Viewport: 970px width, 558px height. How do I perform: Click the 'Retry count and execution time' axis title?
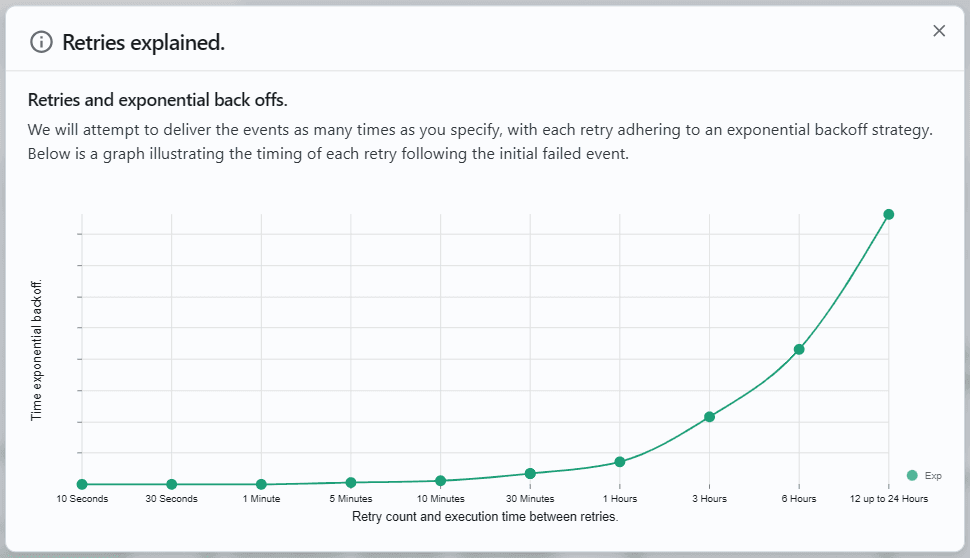[x=485, y=517]
